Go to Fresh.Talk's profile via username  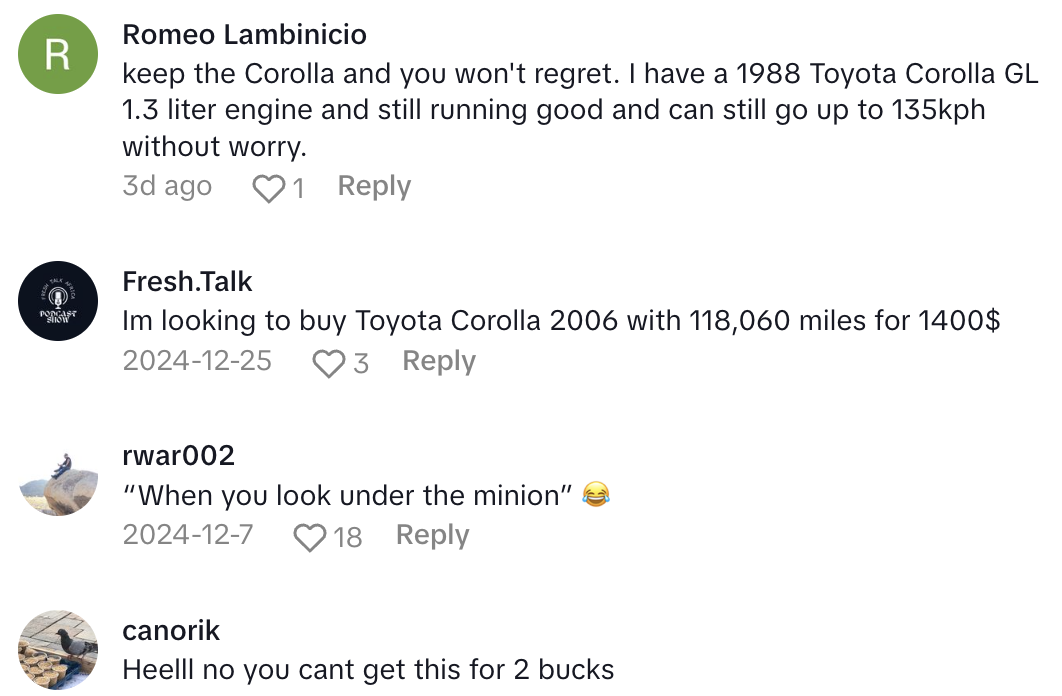coord(187,282)
